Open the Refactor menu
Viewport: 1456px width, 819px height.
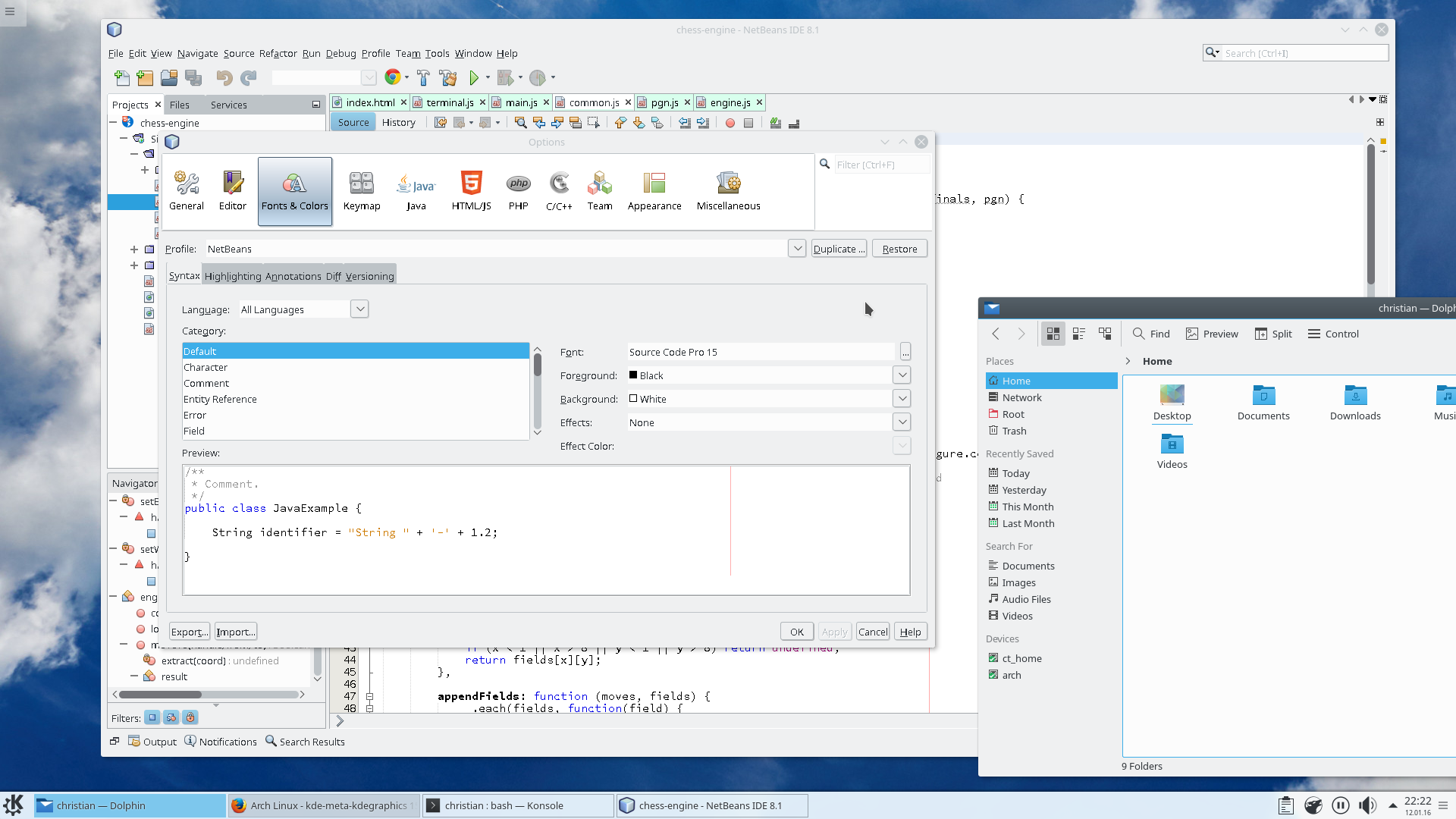pyautogui.click(x=278, y=53)
